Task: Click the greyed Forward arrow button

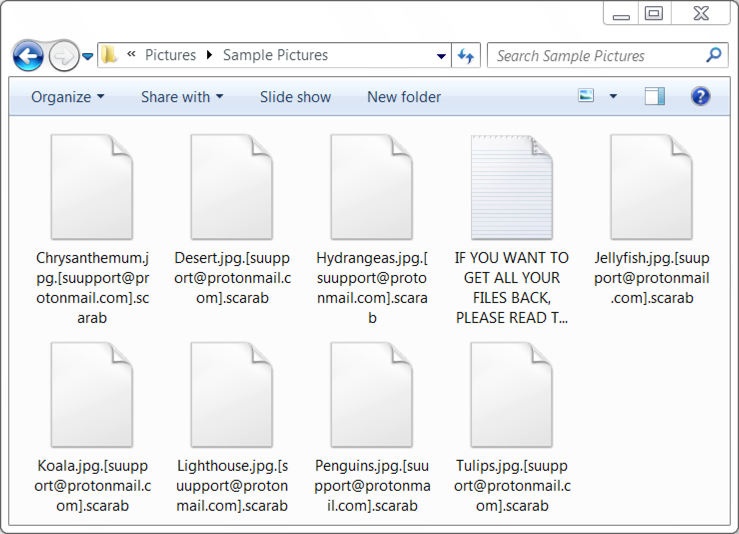Action: click(64, 56)
